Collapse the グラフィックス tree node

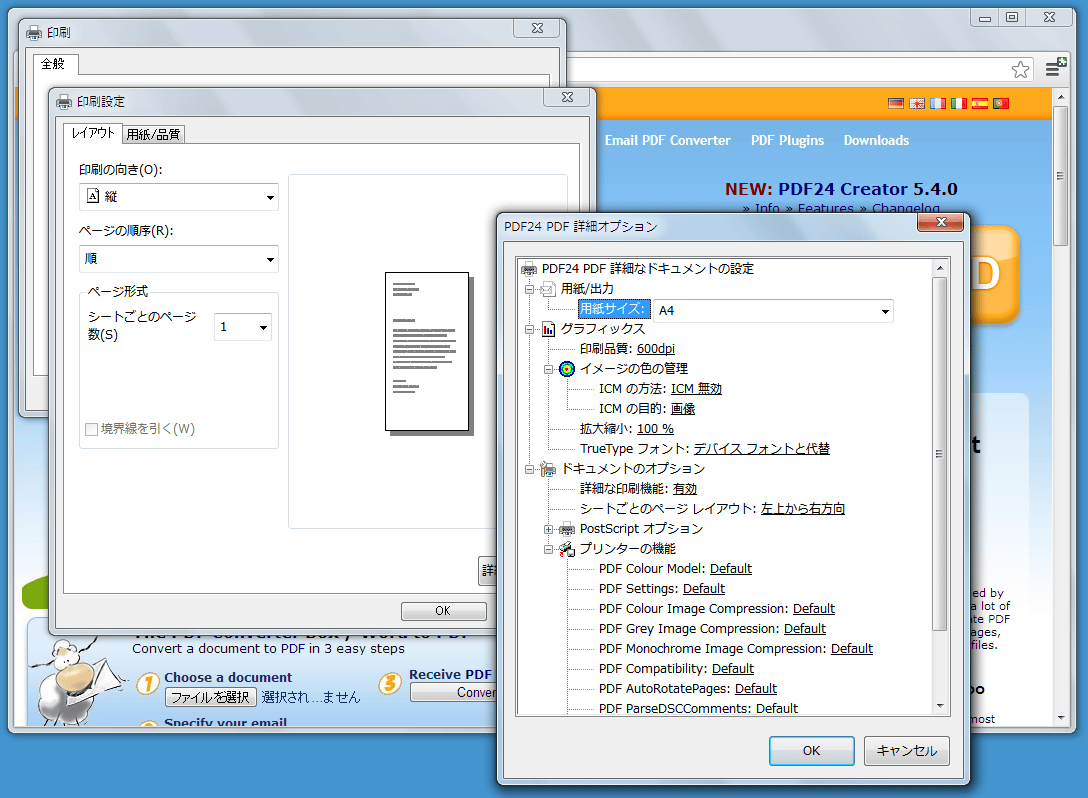coord(529,330)
